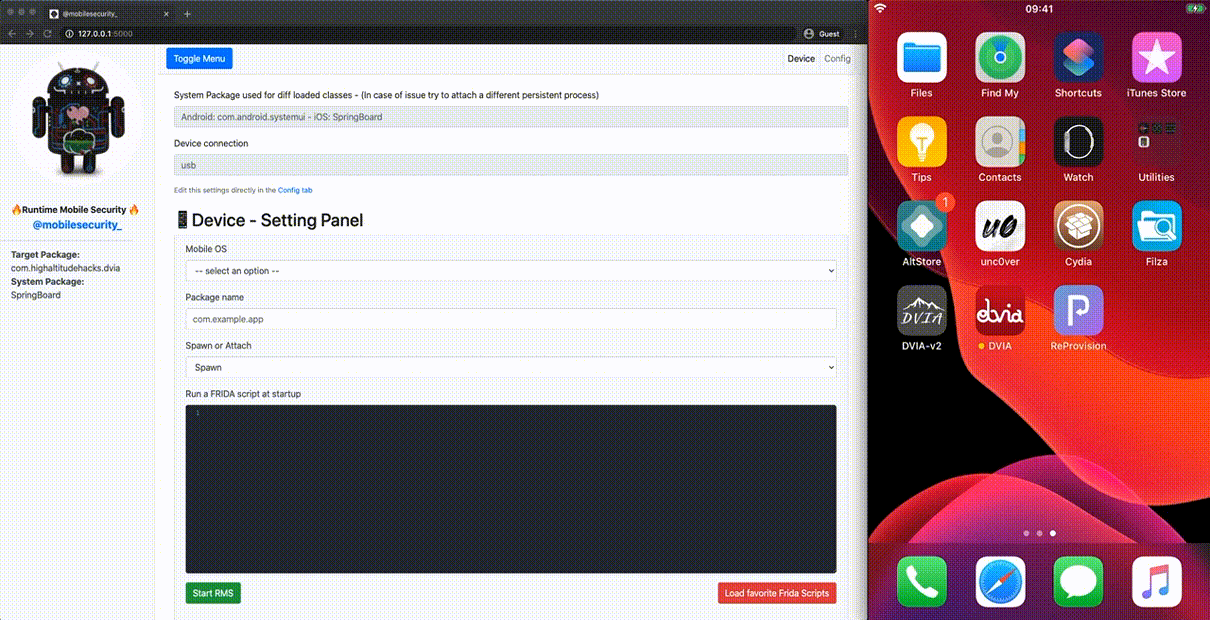Click Load favorite Frida Scripts

pos(777,593)
